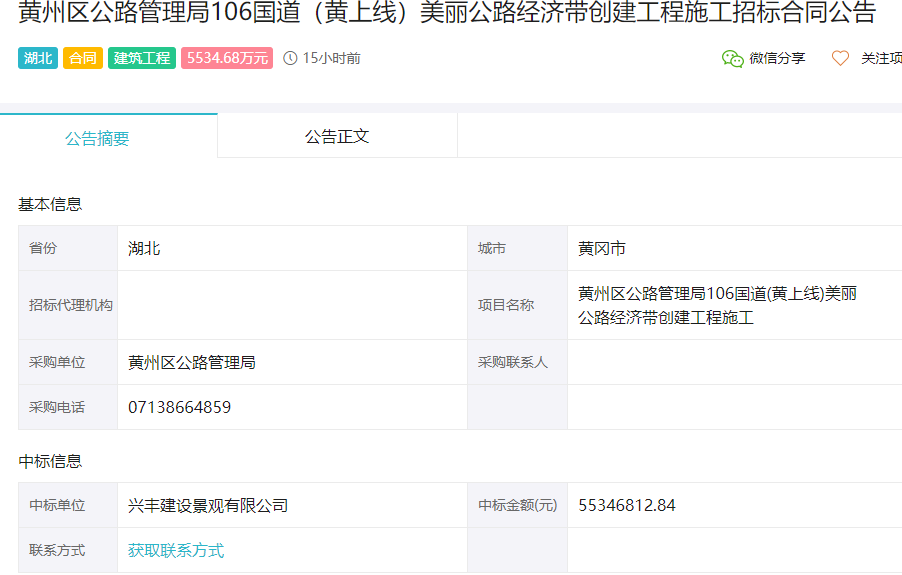Click the 中标金额(元) label cell
The height and width of the screenshot is (575, 902).
click(517, 505)
